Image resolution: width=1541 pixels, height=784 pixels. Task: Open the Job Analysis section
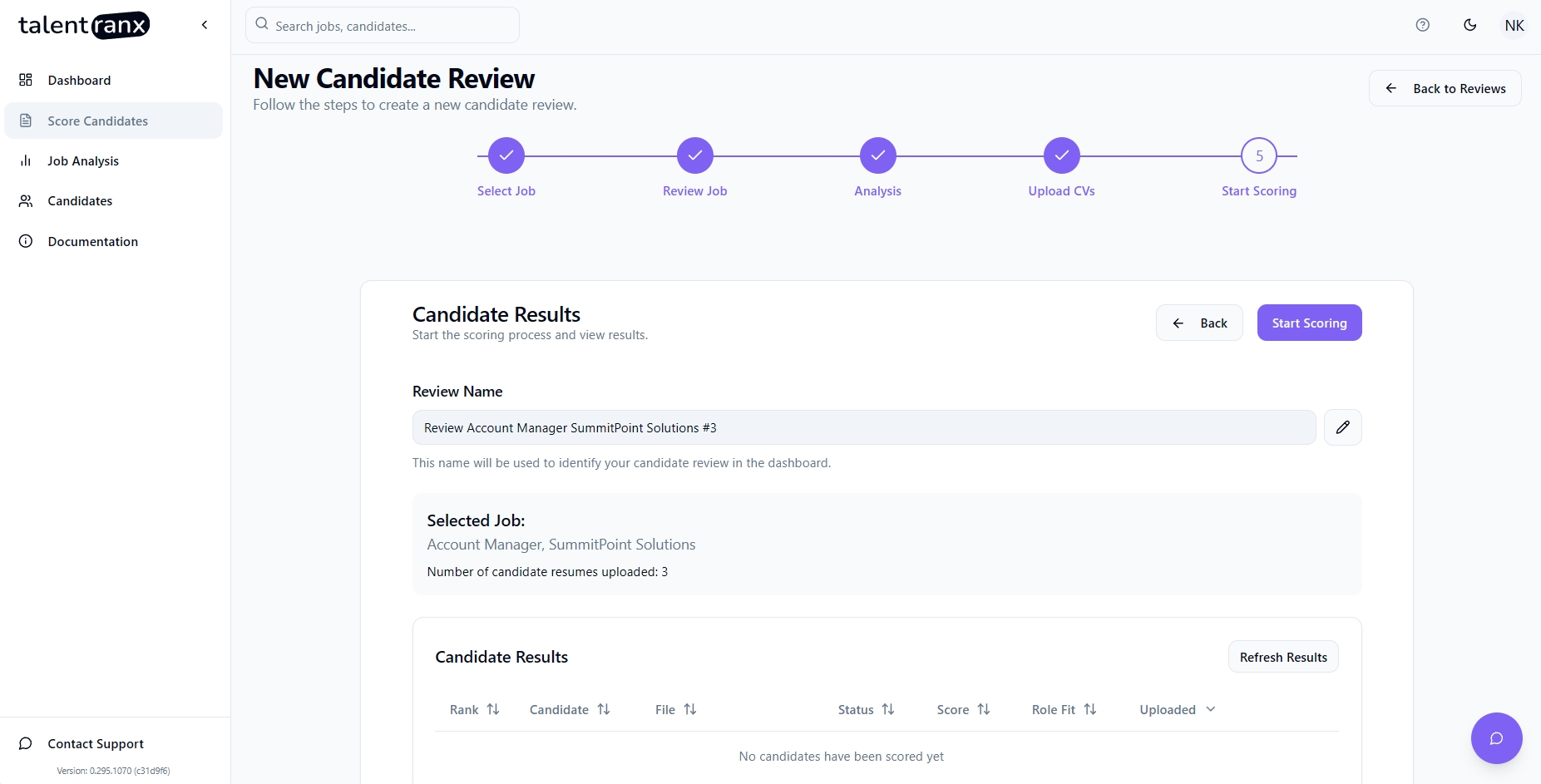tap(81, 160)
